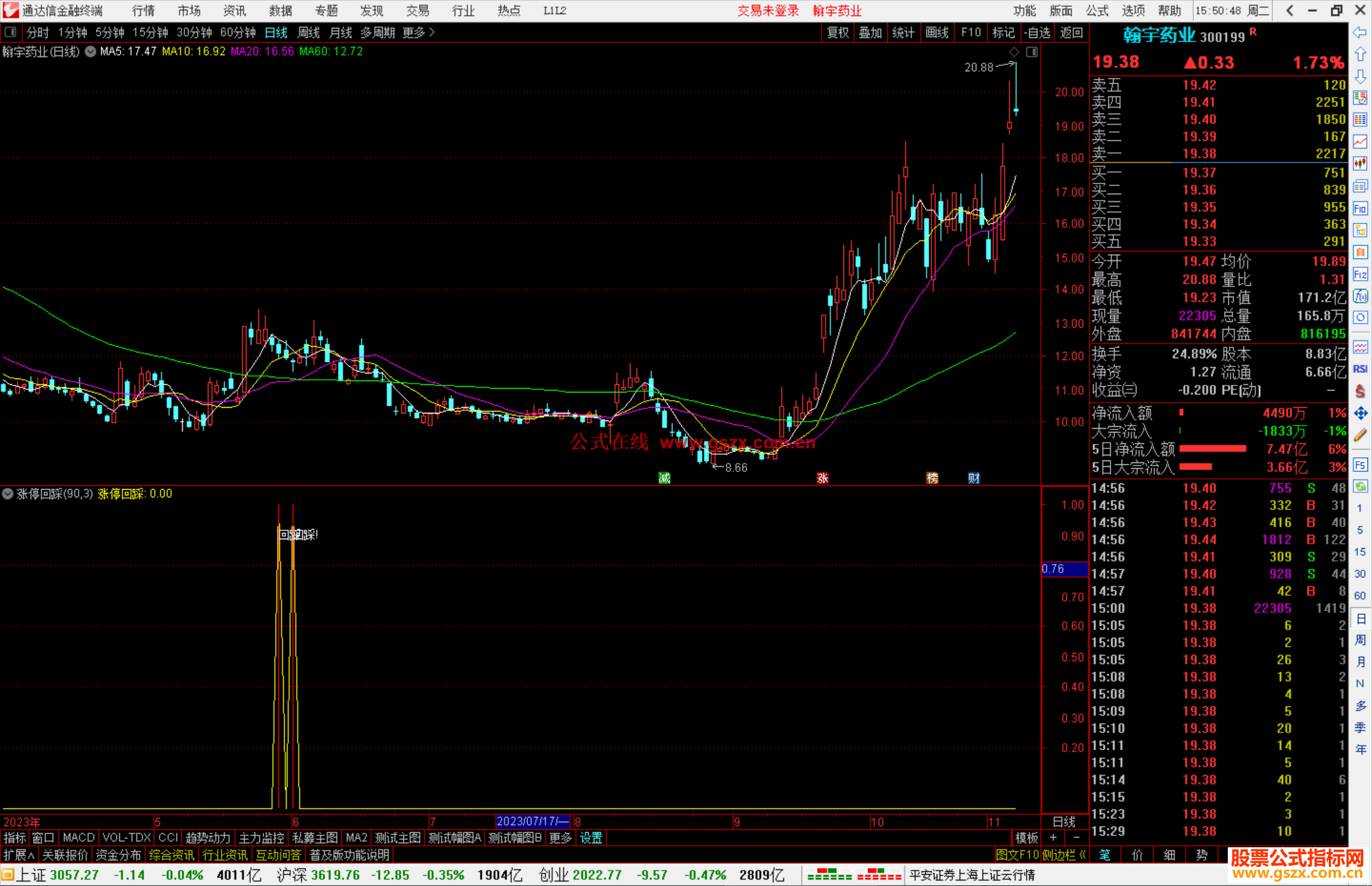Viewport: 1372px width, 886px height.
Task: Collapse the 侧边栏 sidebar panel
Action: (1063, 855)
